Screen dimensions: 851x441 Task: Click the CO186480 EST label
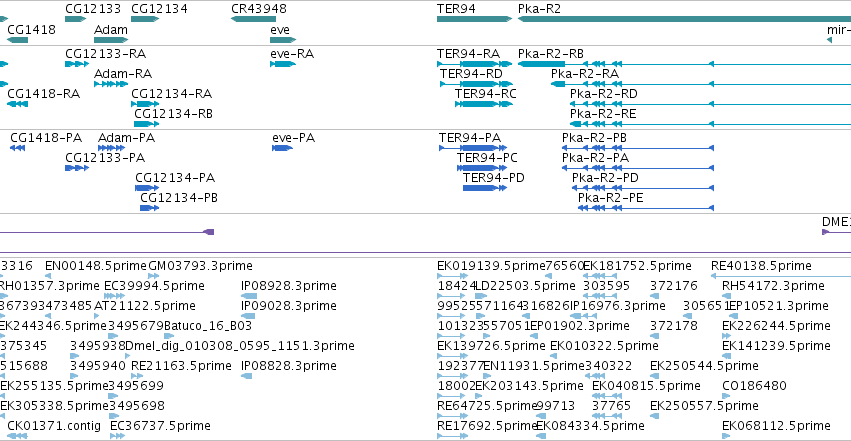[754, 386]
